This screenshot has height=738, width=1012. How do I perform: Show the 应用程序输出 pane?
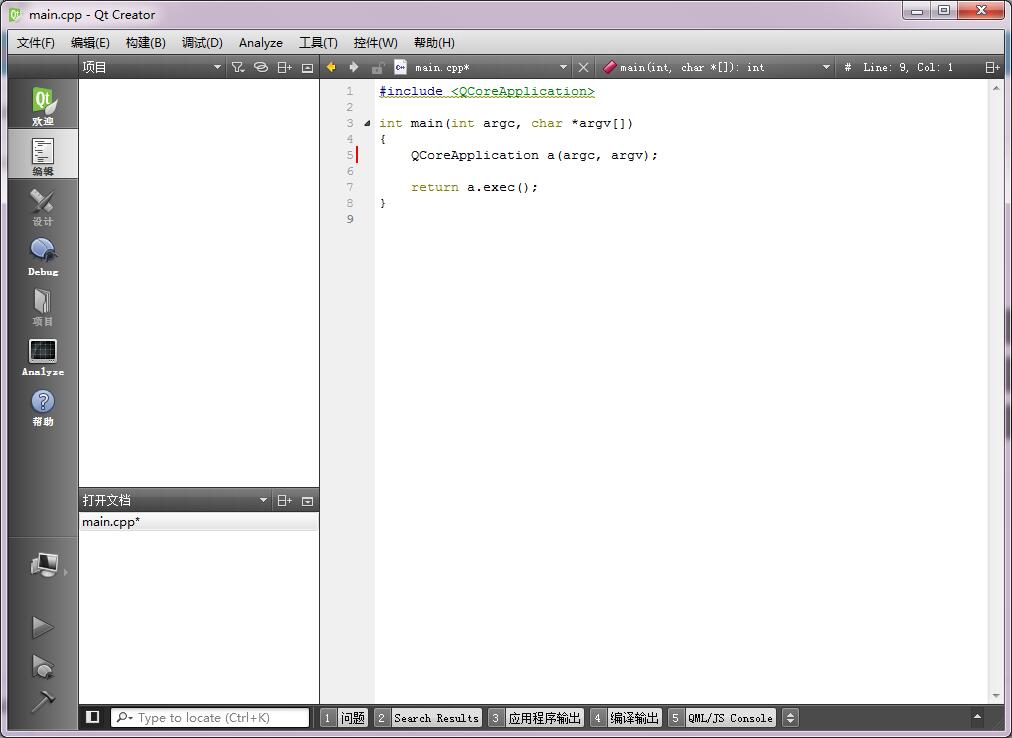(536, 717)
